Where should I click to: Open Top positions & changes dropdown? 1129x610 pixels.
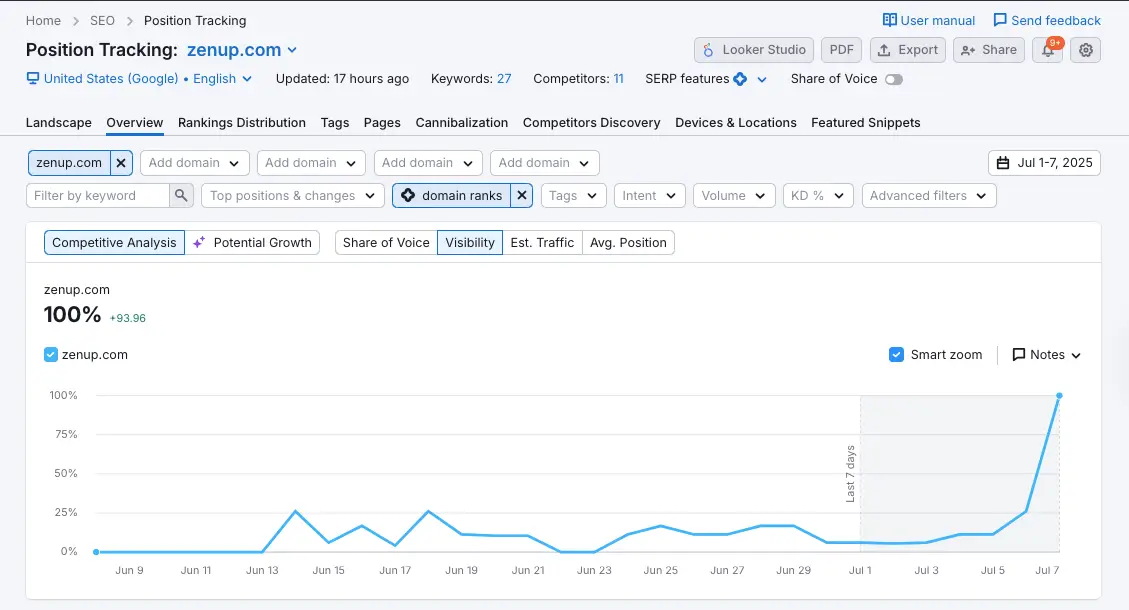click(x=293, y=195)
